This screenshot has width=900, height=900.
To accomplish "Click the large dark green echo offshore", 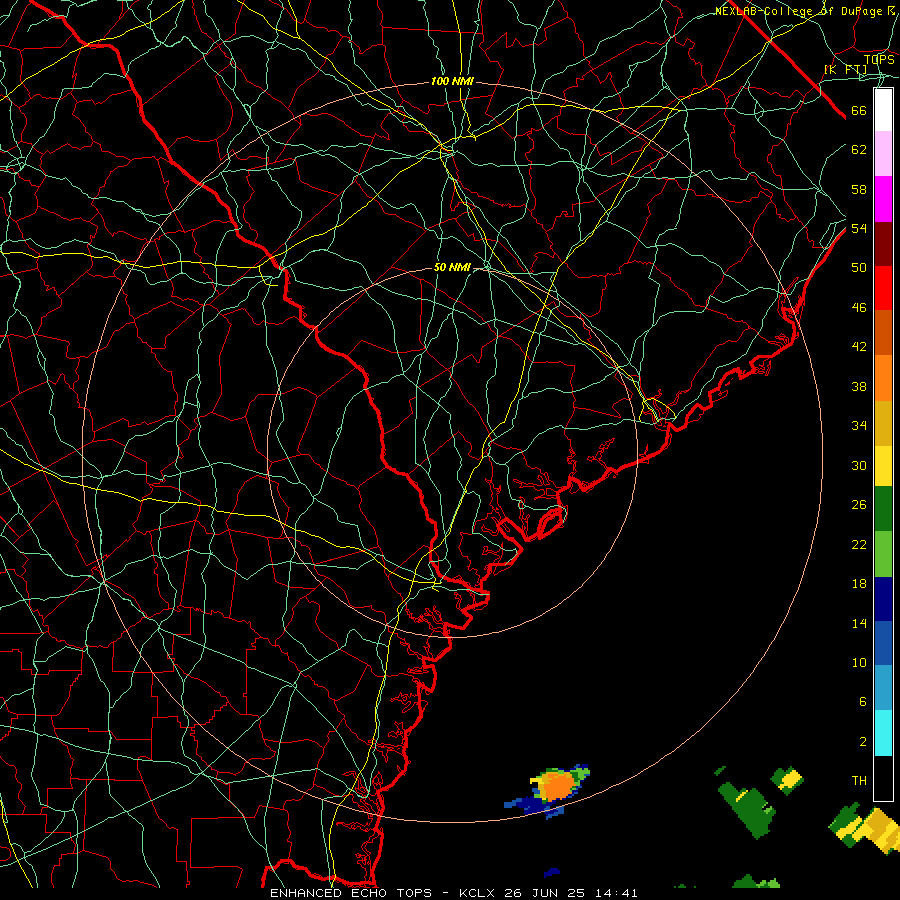I will pos(749,809).
